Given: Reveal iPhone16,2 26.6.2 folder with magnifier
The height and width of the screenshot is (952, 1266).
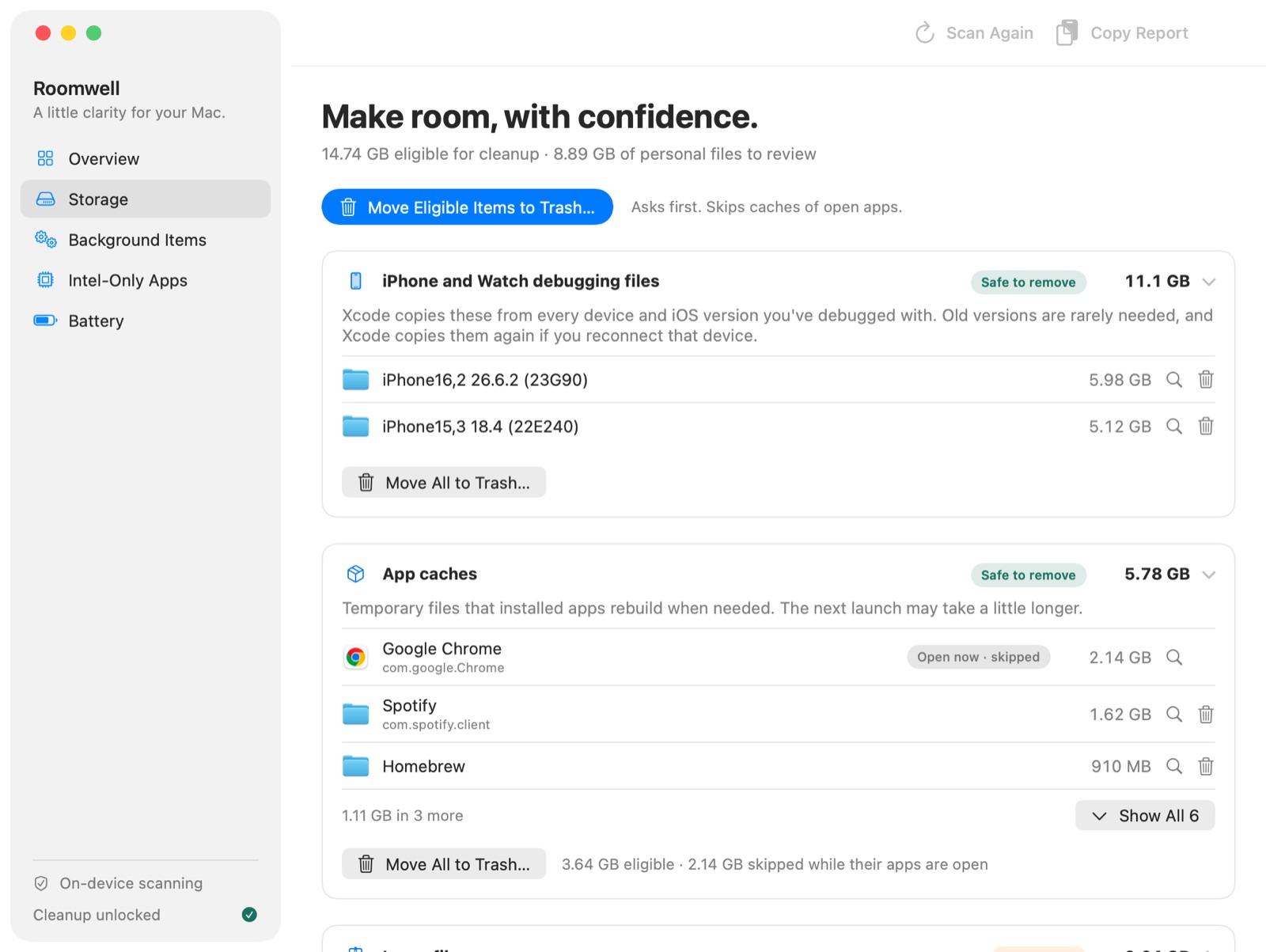Looking at the screenshot, I should click(1174, 380).
